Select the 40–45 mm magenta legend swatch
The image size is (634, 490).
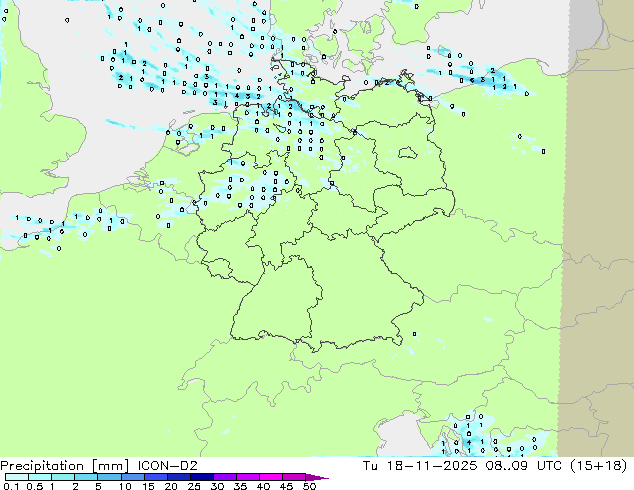(x=271, y=477)
